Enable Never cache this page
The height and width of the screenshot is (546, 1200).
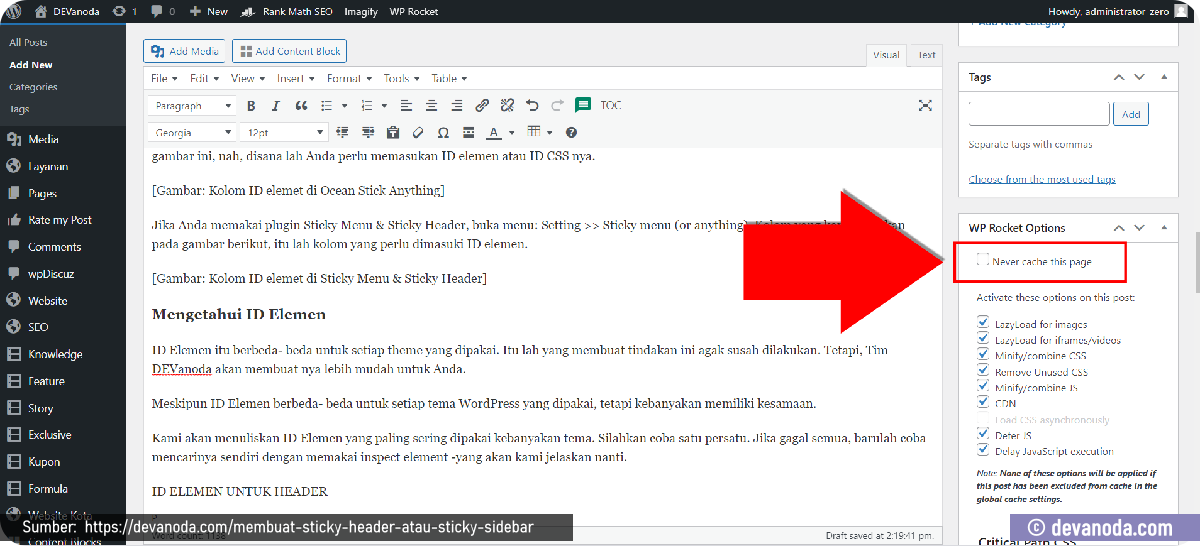click(x=983, y=260)
